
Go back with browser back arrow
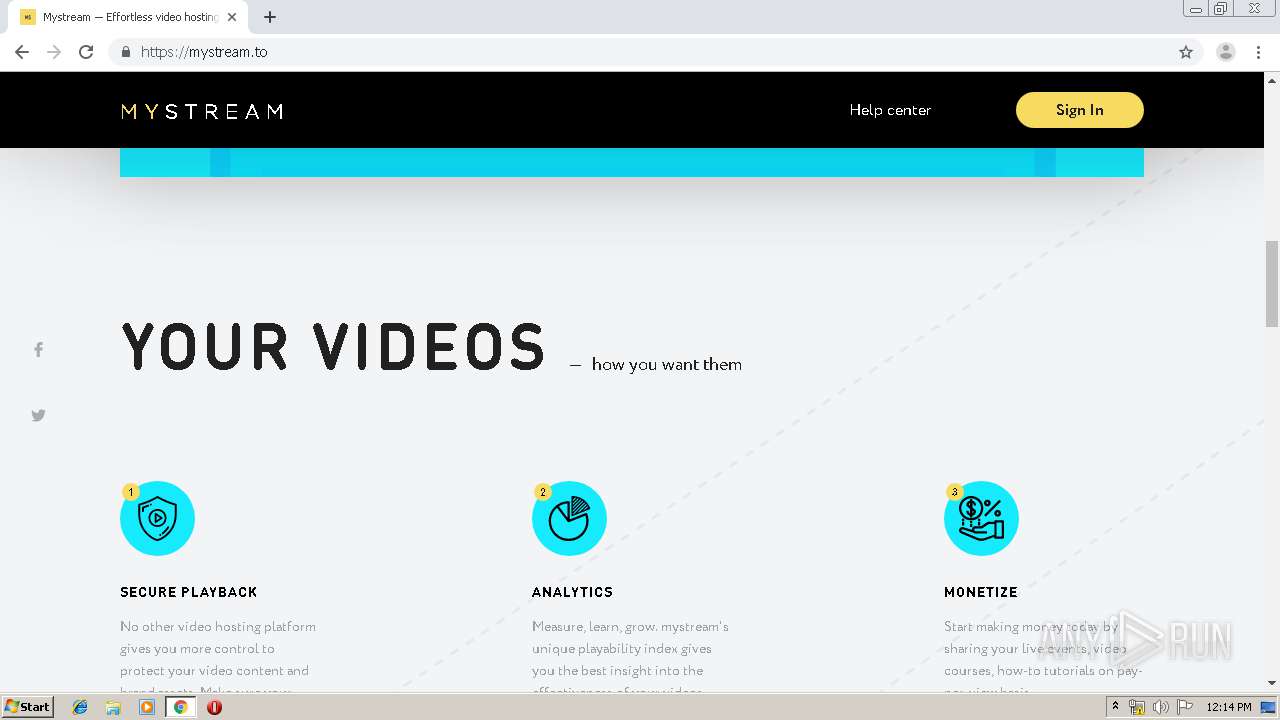[x=22, y=52]
